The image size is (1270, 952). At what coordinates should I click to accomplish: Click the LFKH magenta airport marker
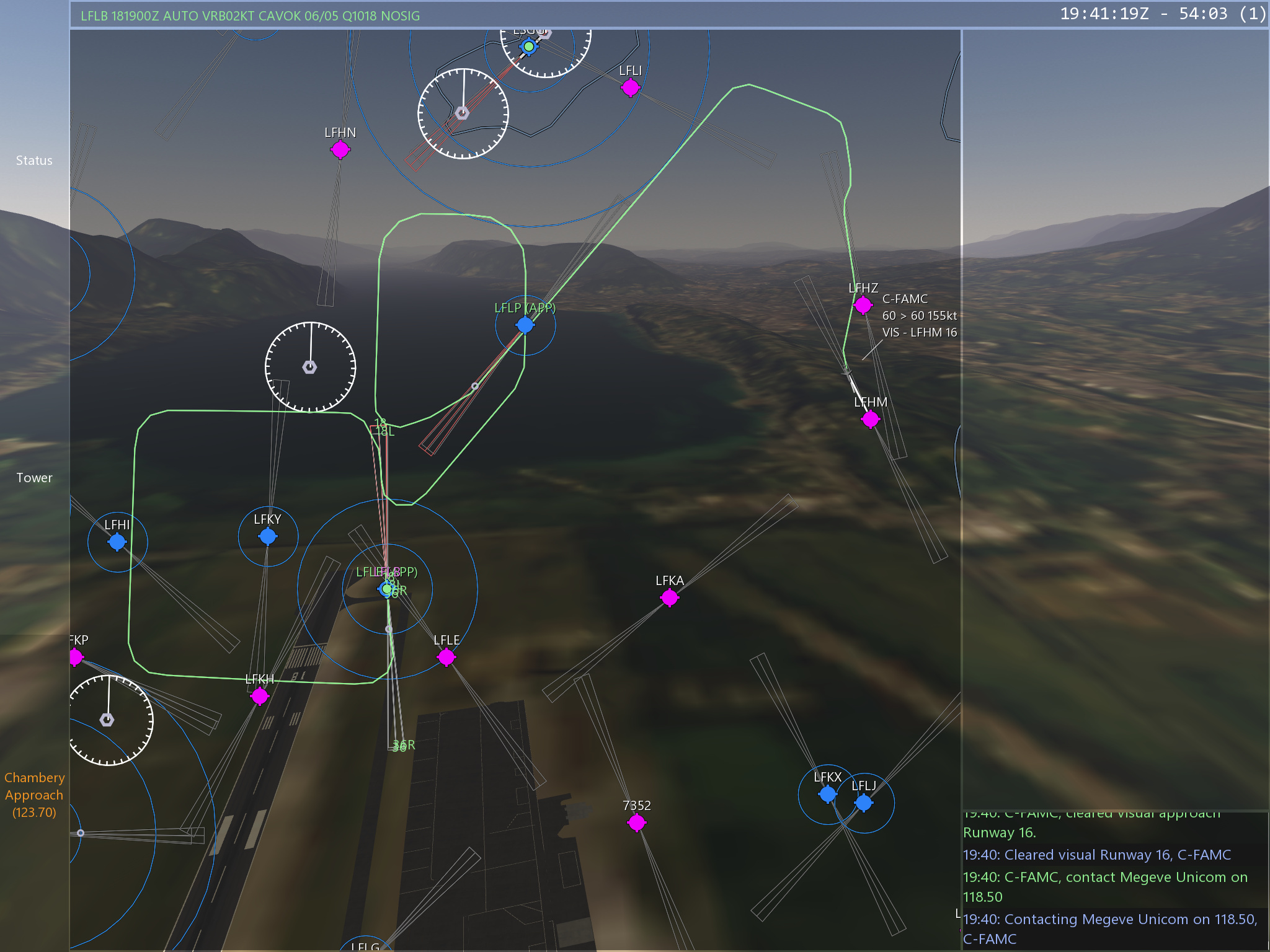click(x=259, y=697)
